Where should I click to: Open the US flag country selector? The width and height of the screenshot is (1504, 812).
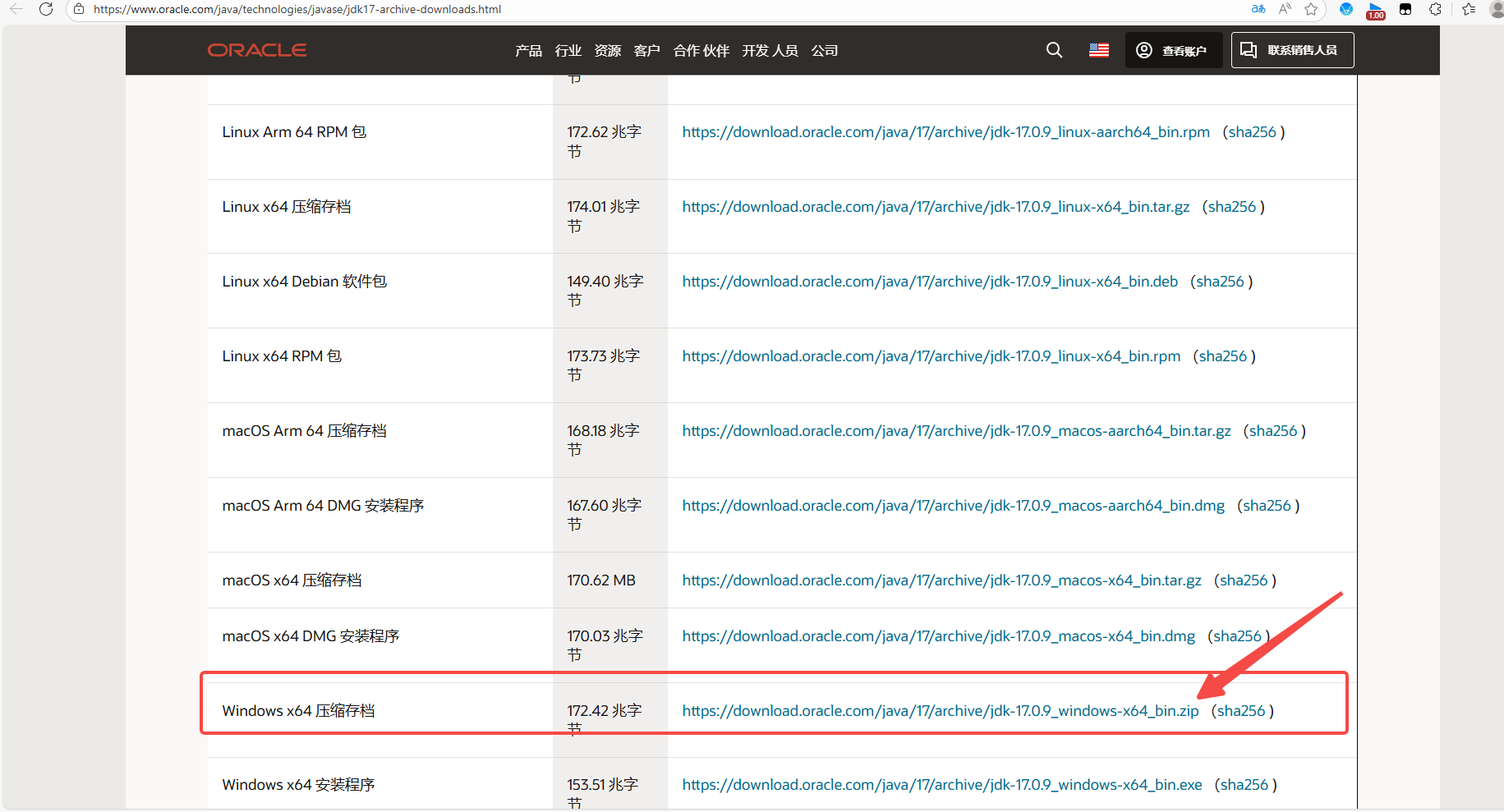pyautogui.click(x=1099, y=50)
